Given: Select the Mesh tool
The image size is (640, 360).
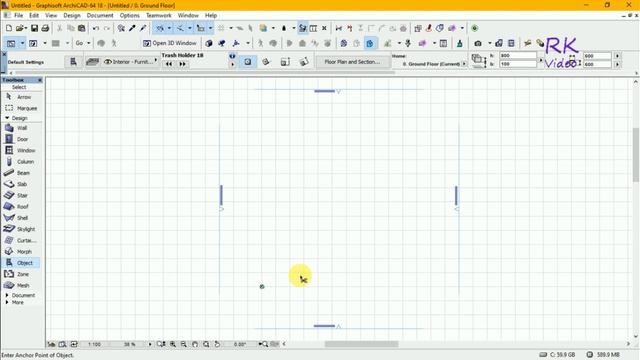Looking at the screenshot, I should pyautogui.click(x=21, y=285).
